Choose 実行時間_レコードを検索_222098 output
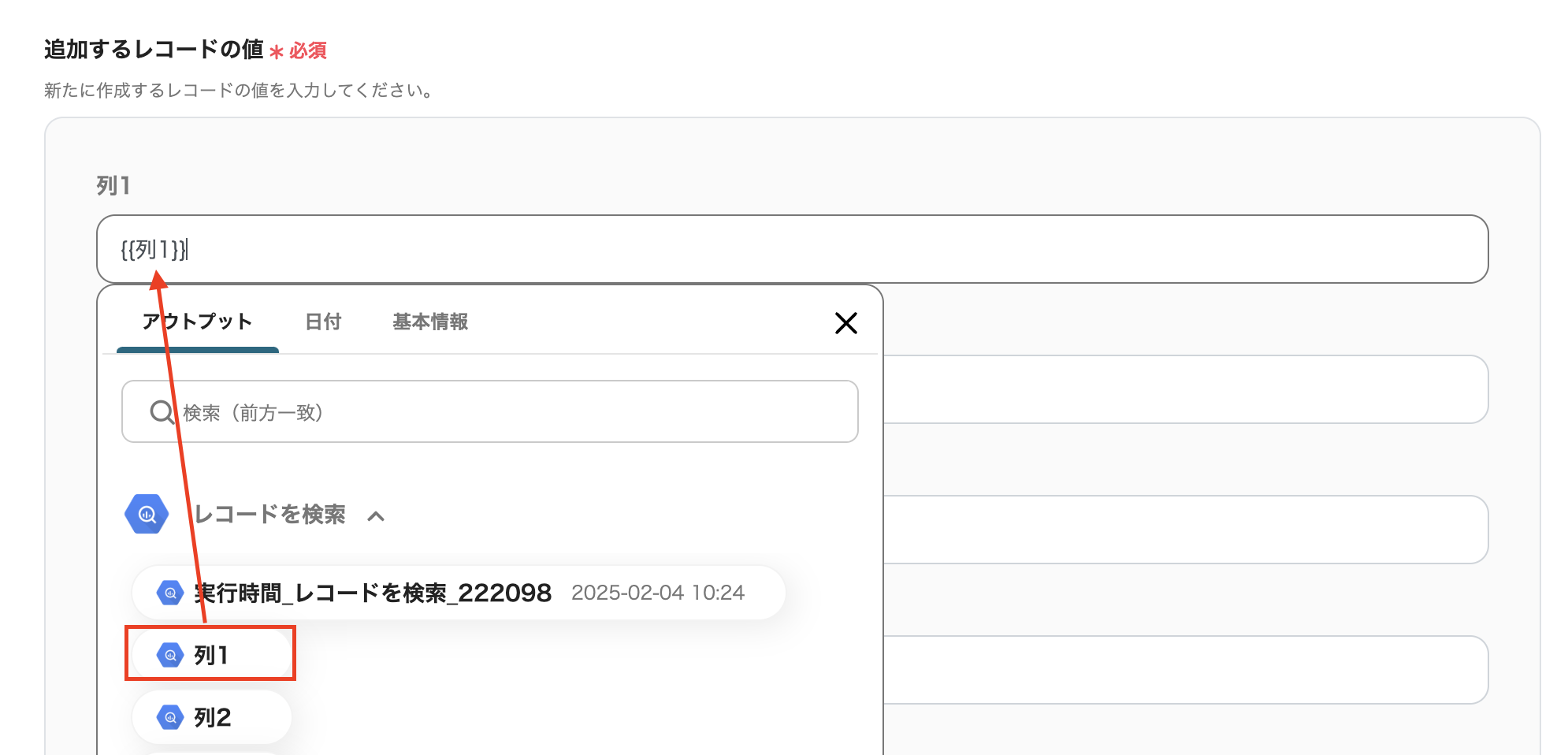1568x755 pixels. click(373, 593)
